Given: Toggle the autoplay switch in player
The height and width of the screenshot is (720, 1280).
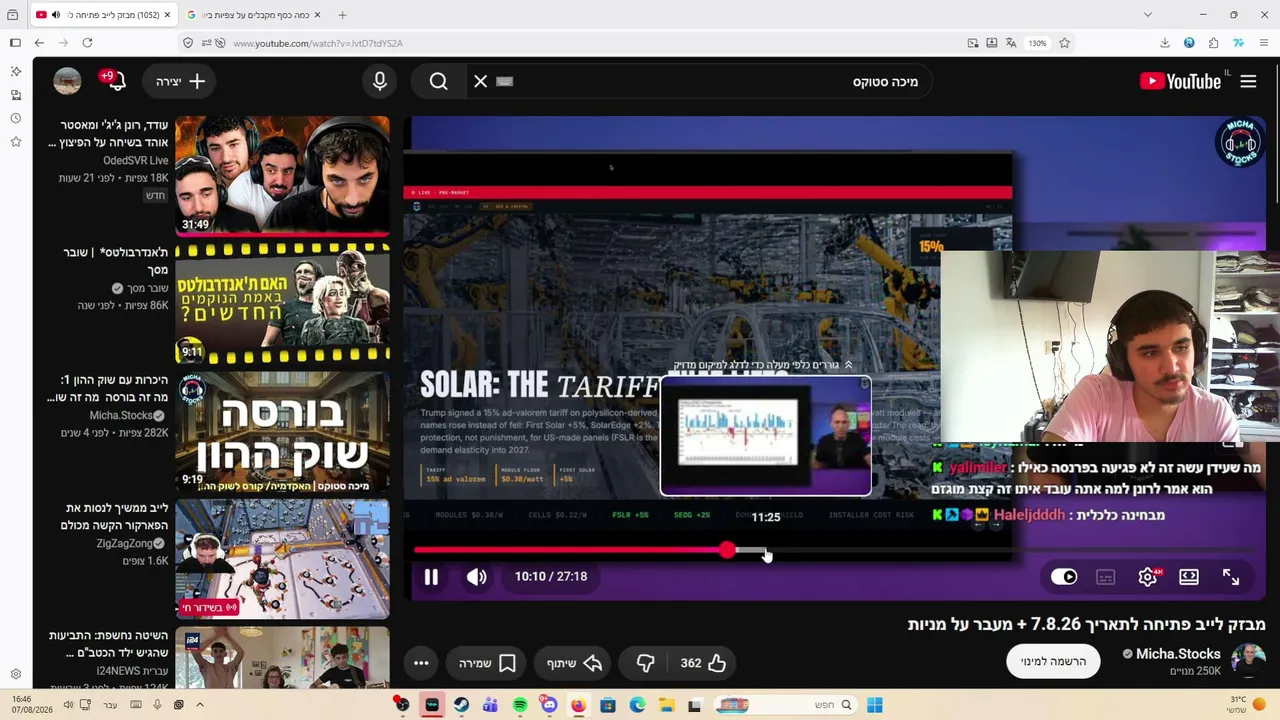Looking at the screenshot, I should point(1064,577).
